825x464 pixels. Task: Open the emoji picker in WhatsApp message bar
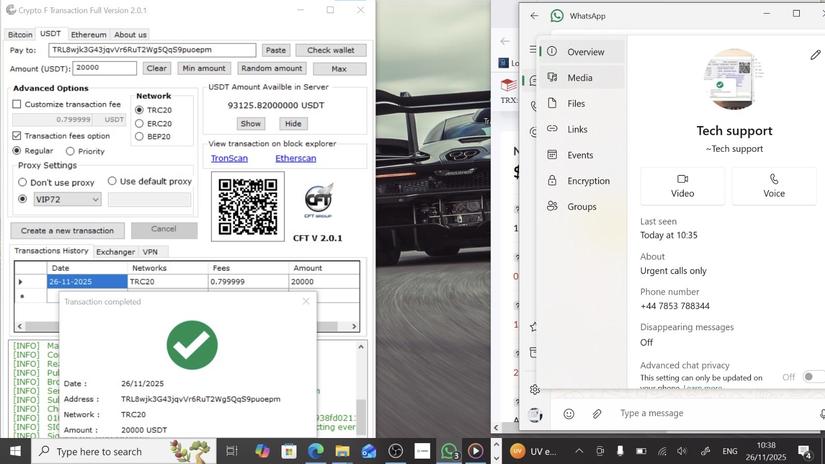569,413
